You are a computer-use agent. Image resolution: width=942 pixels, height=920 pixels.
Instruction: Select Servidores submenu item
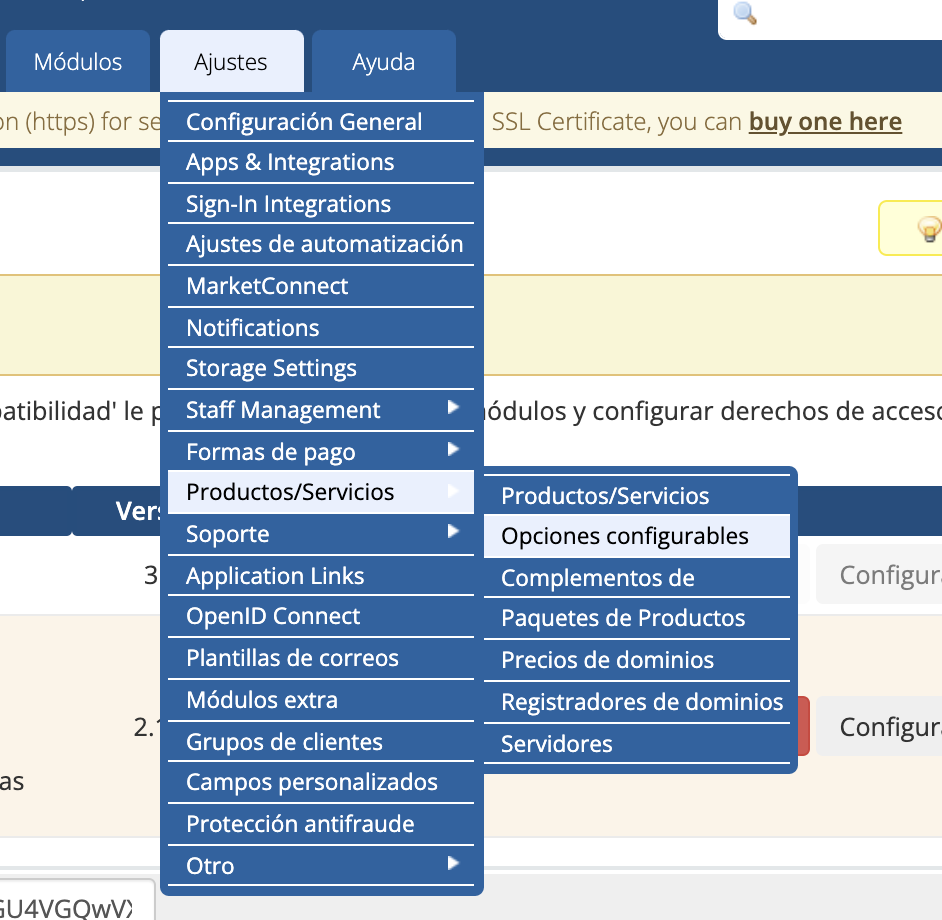(x=637, y=743)
